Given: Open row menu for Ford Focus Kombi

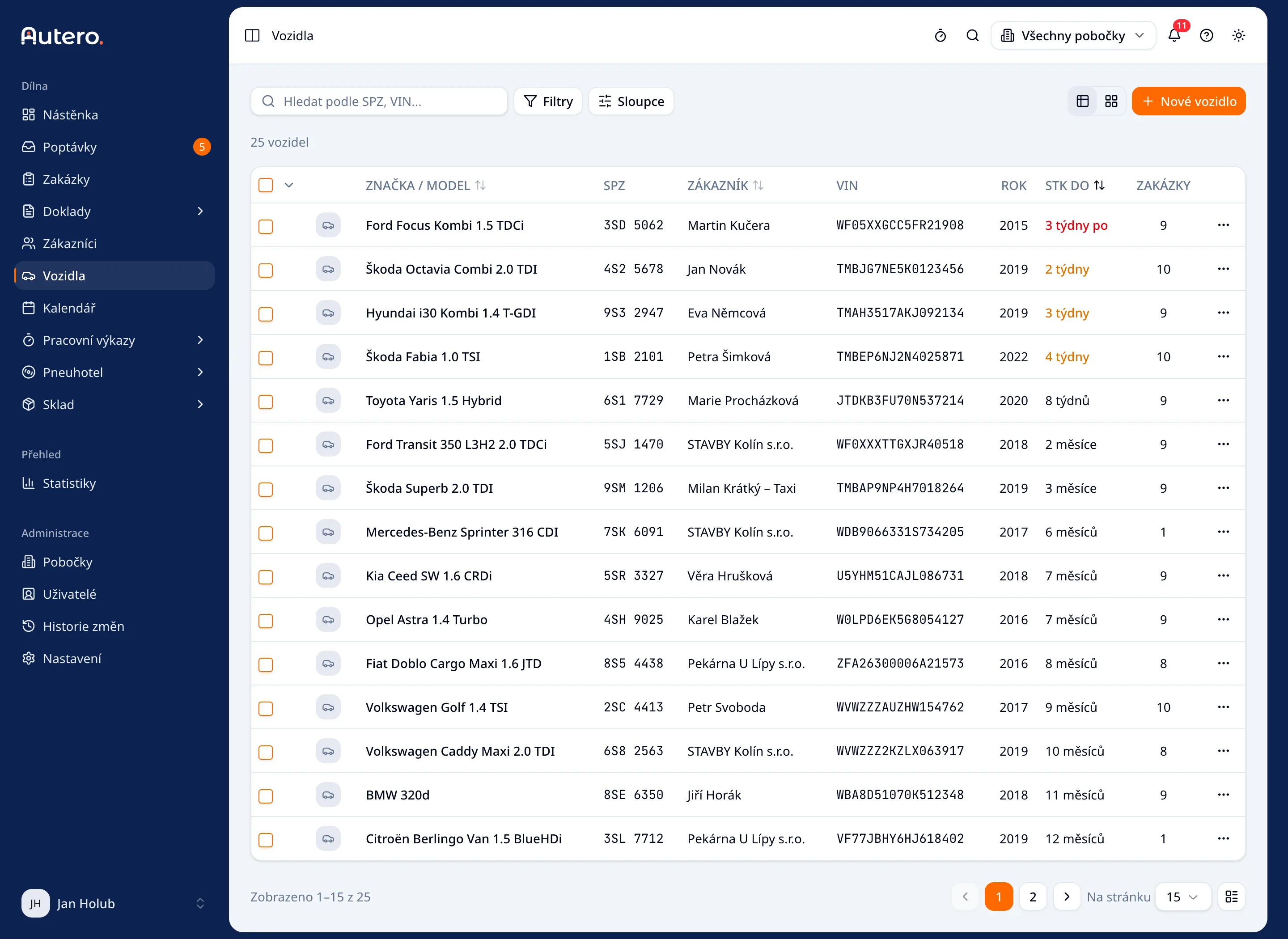Looking at the screenshot, I should tap(1223, 225).
